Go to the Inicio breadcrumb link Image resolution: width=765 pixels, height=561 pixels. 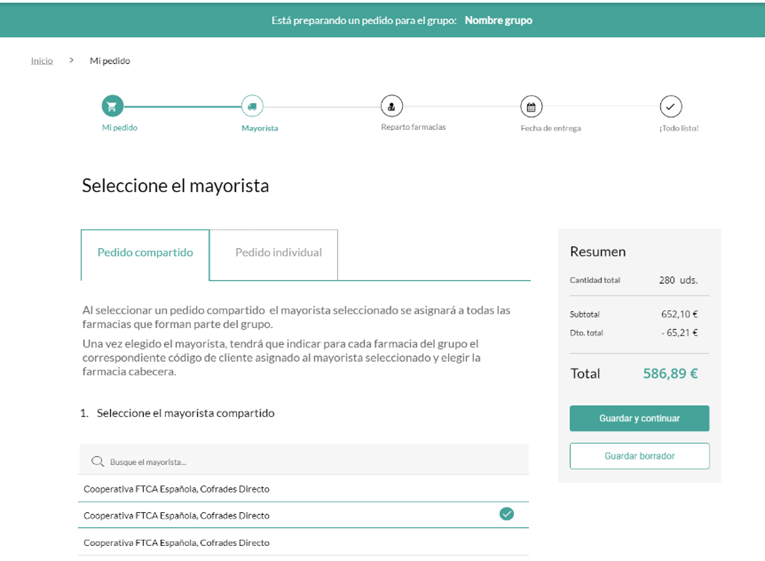click(x=42, y=60)
